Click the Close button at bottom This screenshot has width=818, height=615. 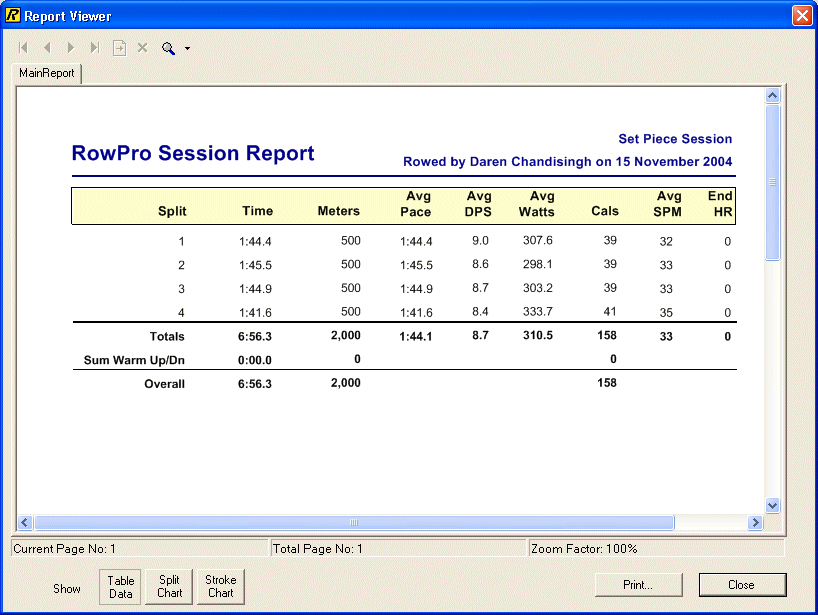(741, 585)
